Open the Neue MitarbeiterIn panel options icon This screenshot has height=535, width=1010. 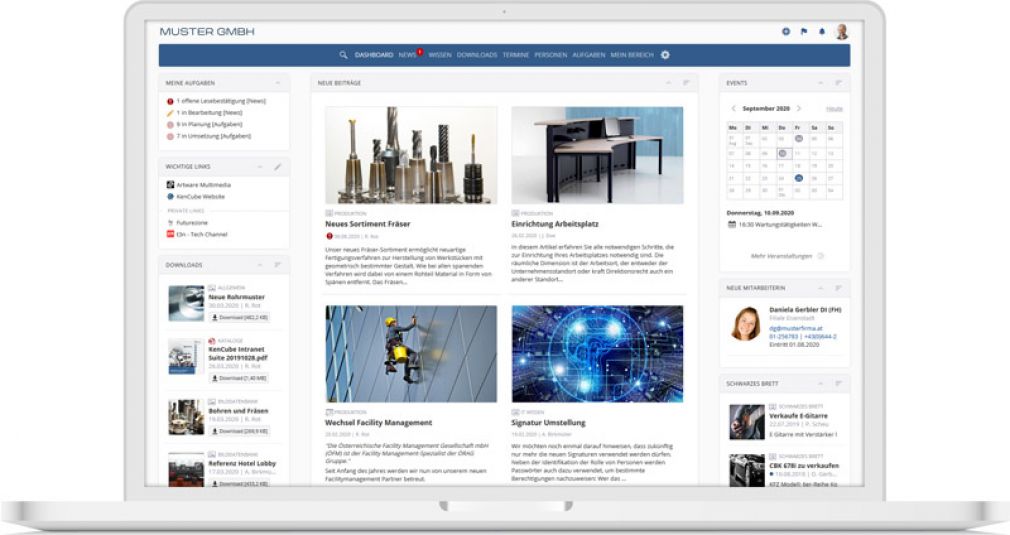pos(838,288)
